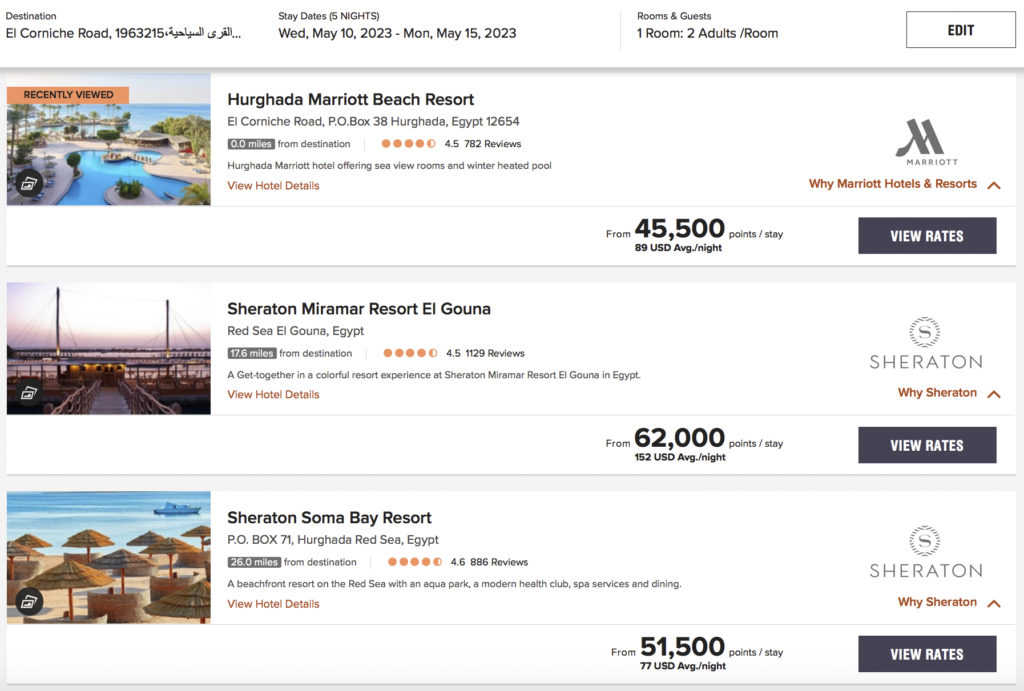The width and height of the screenshot is (1024, 691).
Task: View rates for Sheraton Miramar Resort
Action: pos(927,445)
